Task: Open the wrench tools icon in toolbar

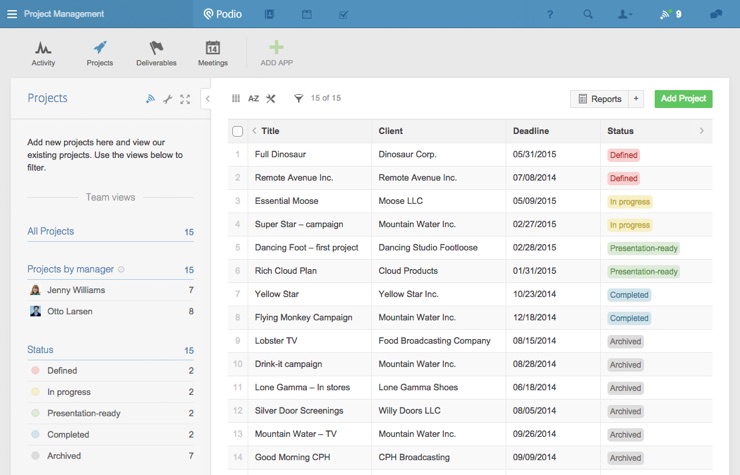Action: pyautogui.click(x=271, y=99)
